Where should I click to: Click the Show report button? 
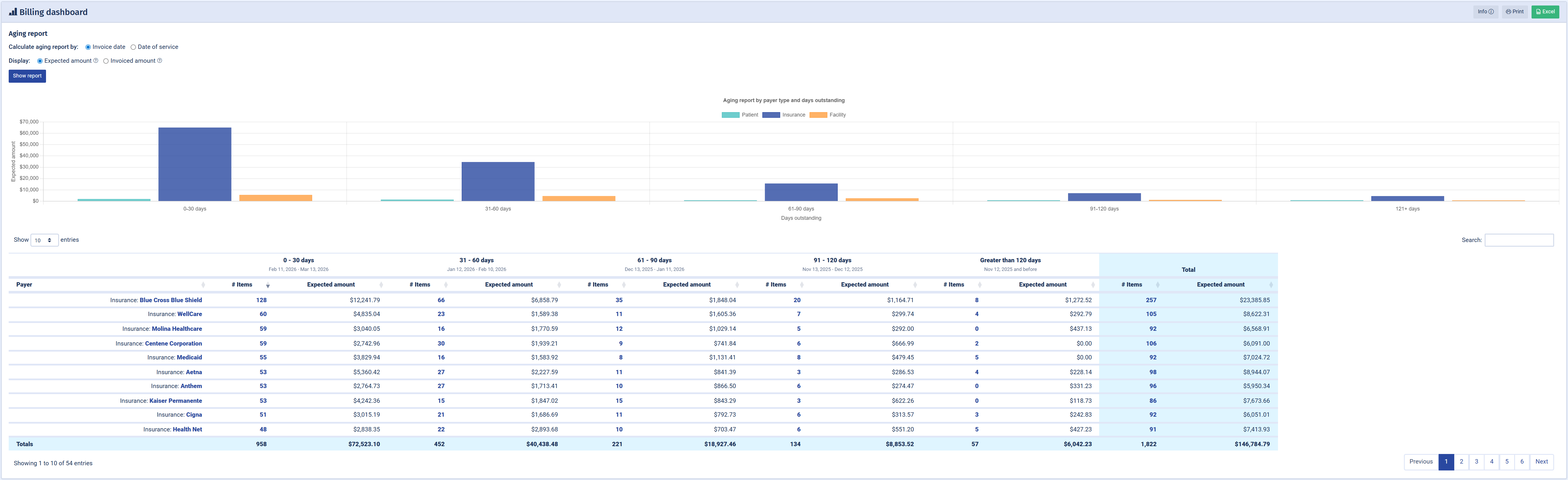[27, 76]
